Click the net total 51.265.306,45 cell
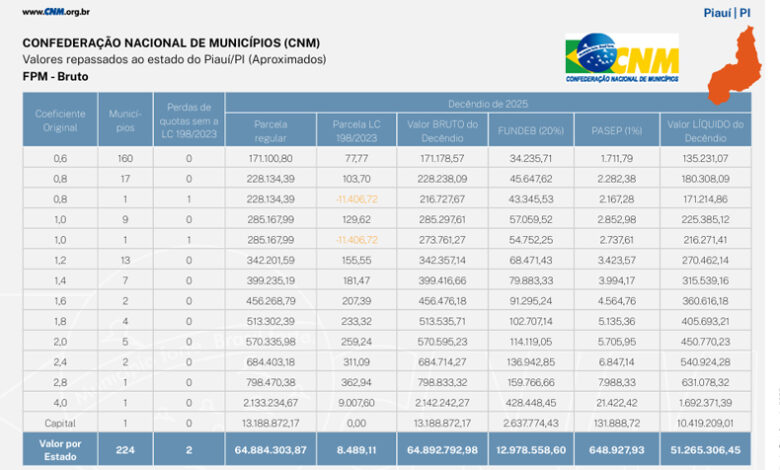Viewport: 780px width, 470px height. point(705,450)
